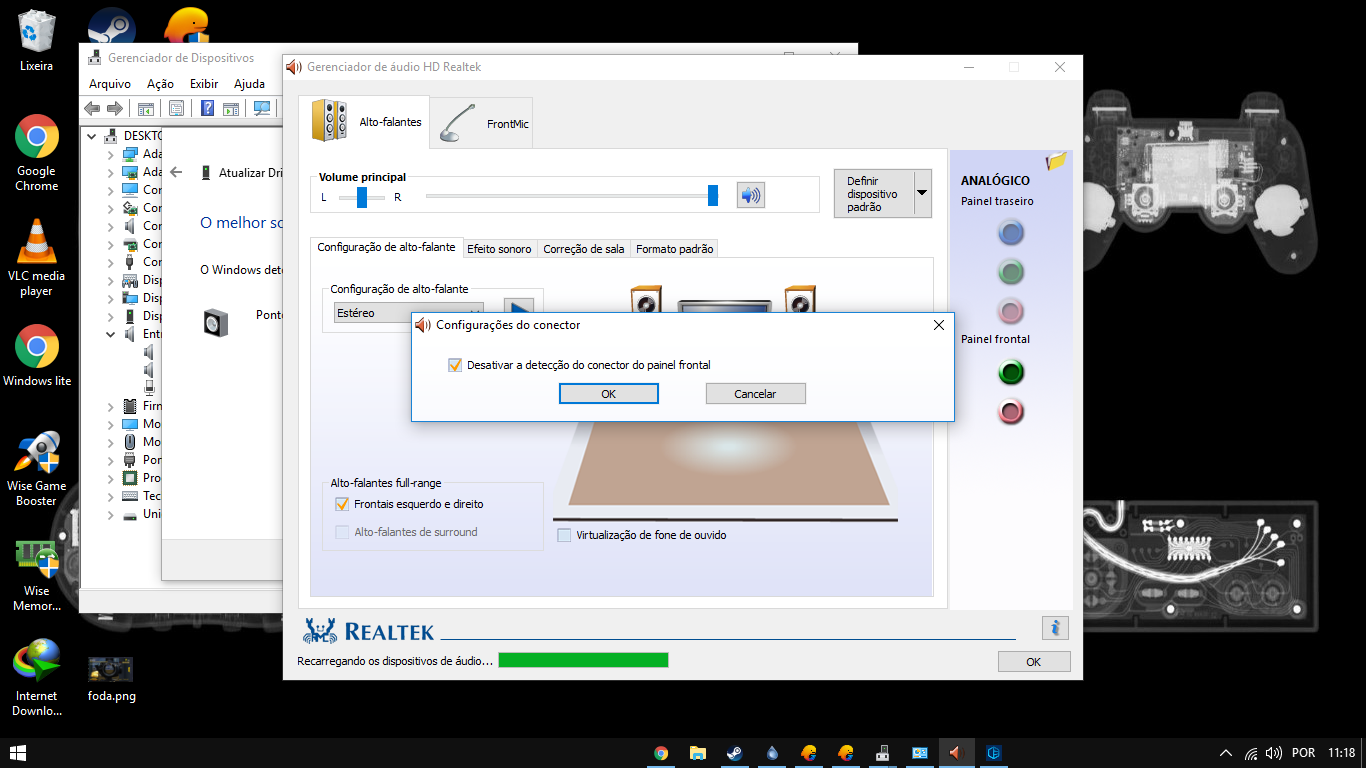This screenshot has height=768, width=1366.
Task: Click the right speaker image in the room view
Action: coord(800,299)
